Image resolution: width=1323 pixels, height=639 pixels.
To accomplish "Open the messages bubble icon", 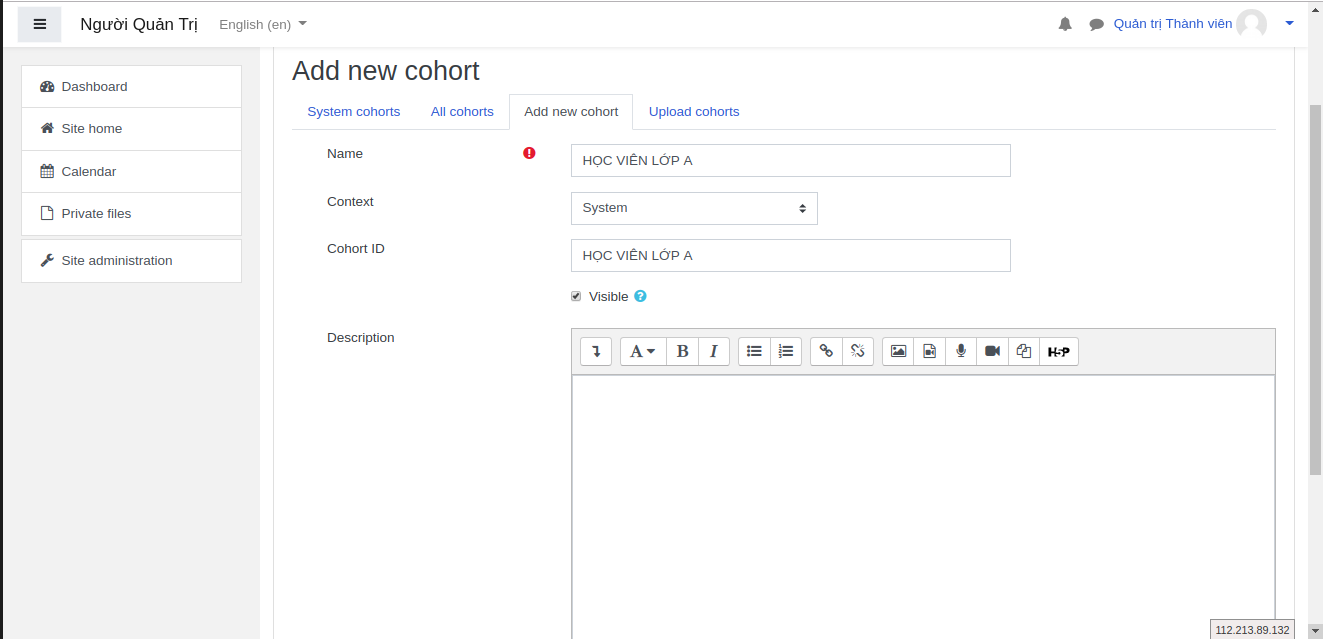I will tap(1095, 23).
